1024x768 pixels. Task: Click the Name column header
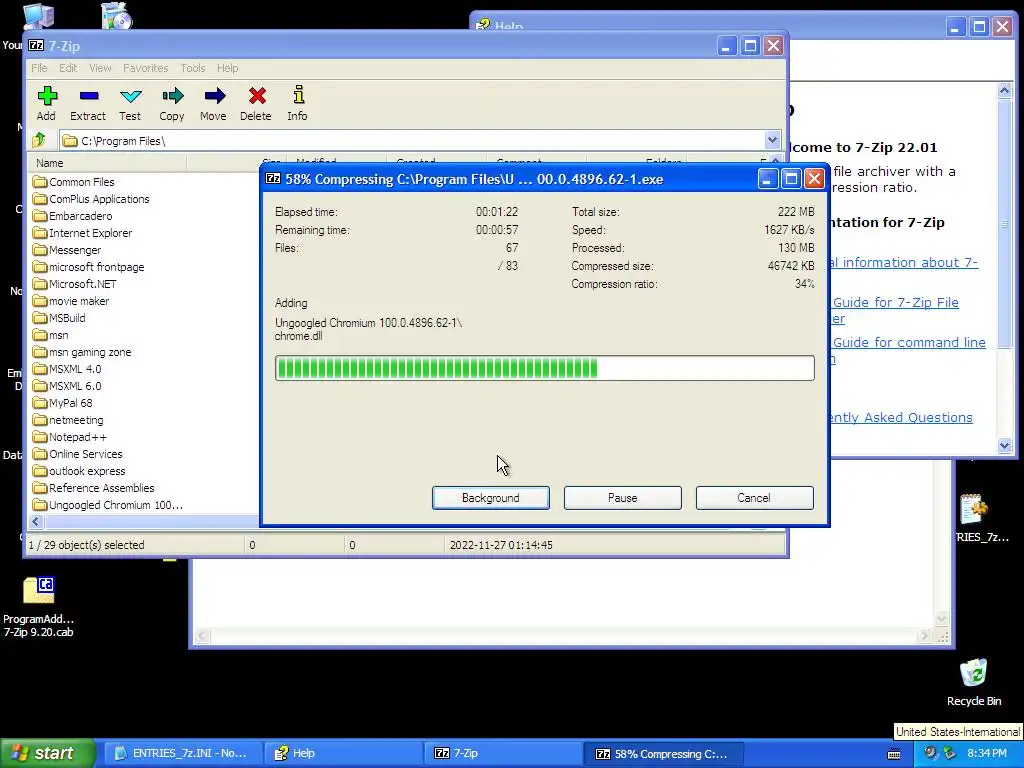pyautogui.click(x=108, y=163)
